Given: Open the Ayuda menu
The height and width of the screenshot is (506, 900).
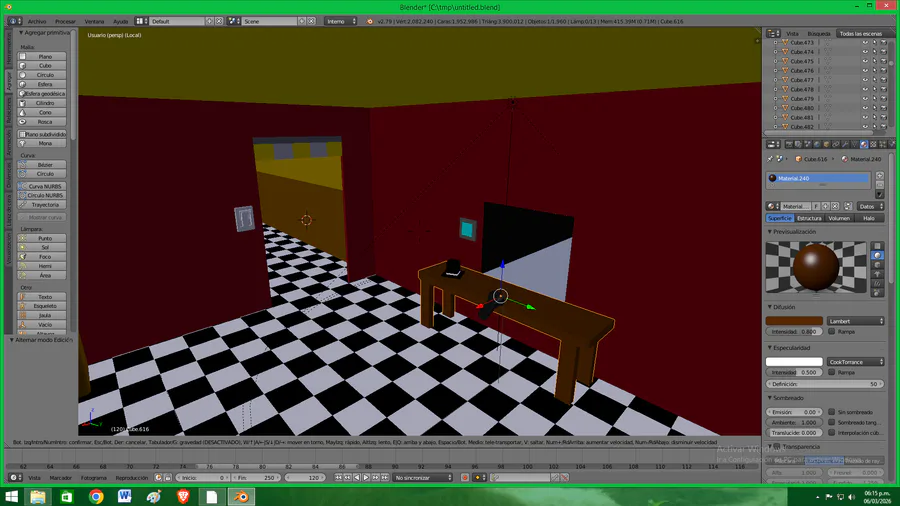Looking at the screenshot, I should pos(121,21).
